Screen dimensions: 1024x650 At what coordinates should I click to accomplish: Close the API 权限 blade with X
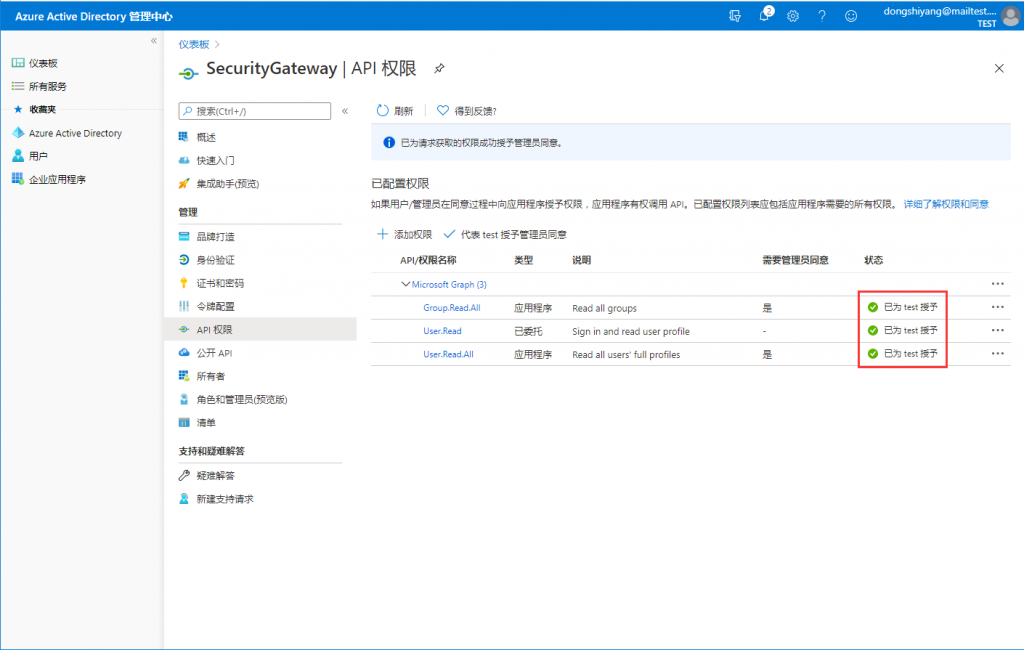999,69
